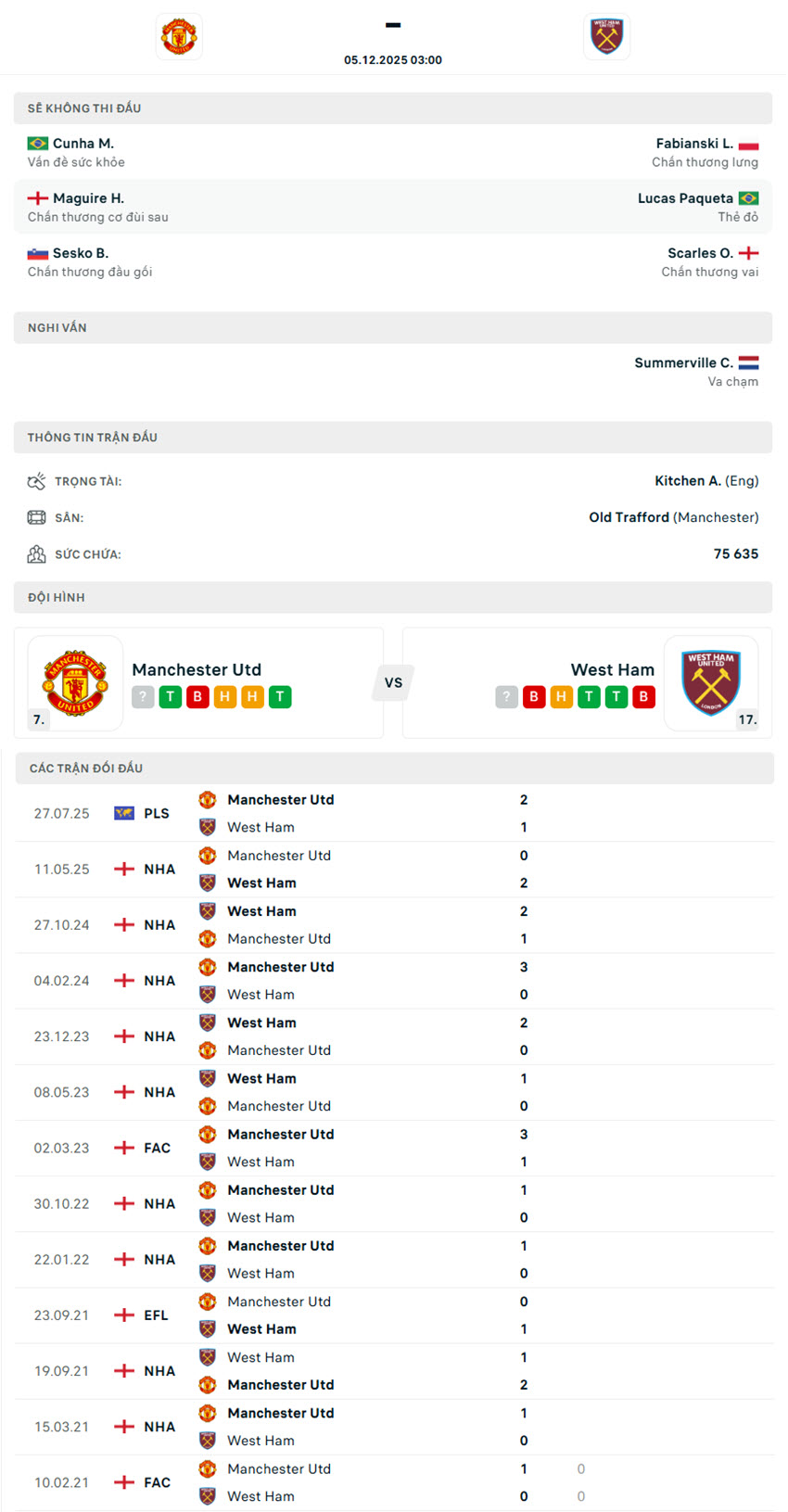Click the Manchester Utd team name in the lineup panel
788x1512 pixels.
pyautogui.click(x=197, y=669)
